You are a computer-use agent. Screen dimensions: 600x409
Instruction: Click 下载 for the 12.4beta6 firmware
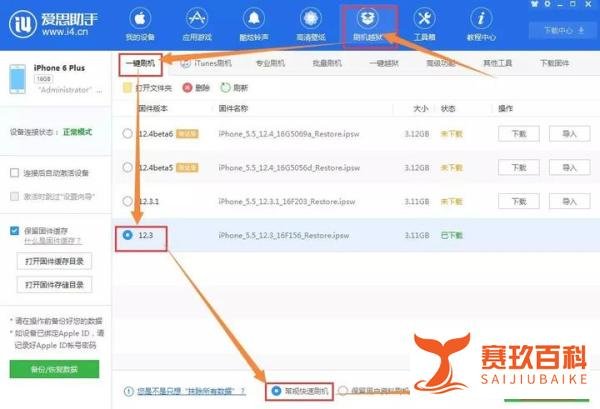tap(519, 134)
